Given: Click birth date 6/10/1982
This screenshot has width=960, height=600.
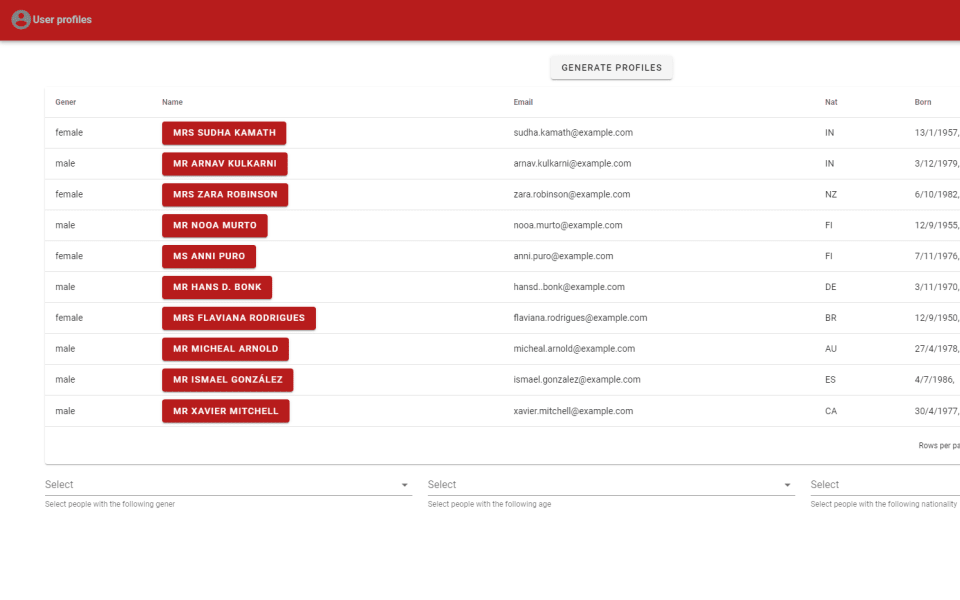Looking at the screenshot, I should pyautogui.click(x=937, y=194).
